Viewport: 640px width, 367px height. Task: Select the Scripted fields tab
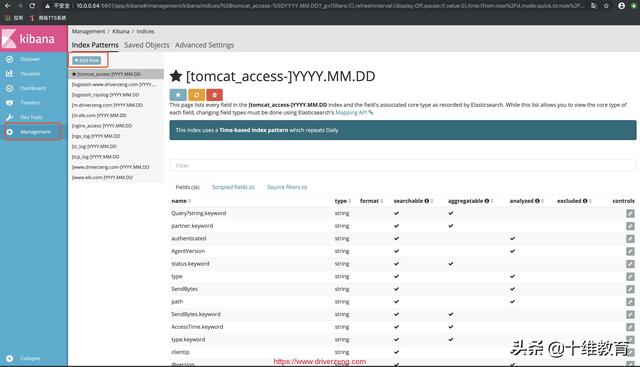[x=233, y=187]
